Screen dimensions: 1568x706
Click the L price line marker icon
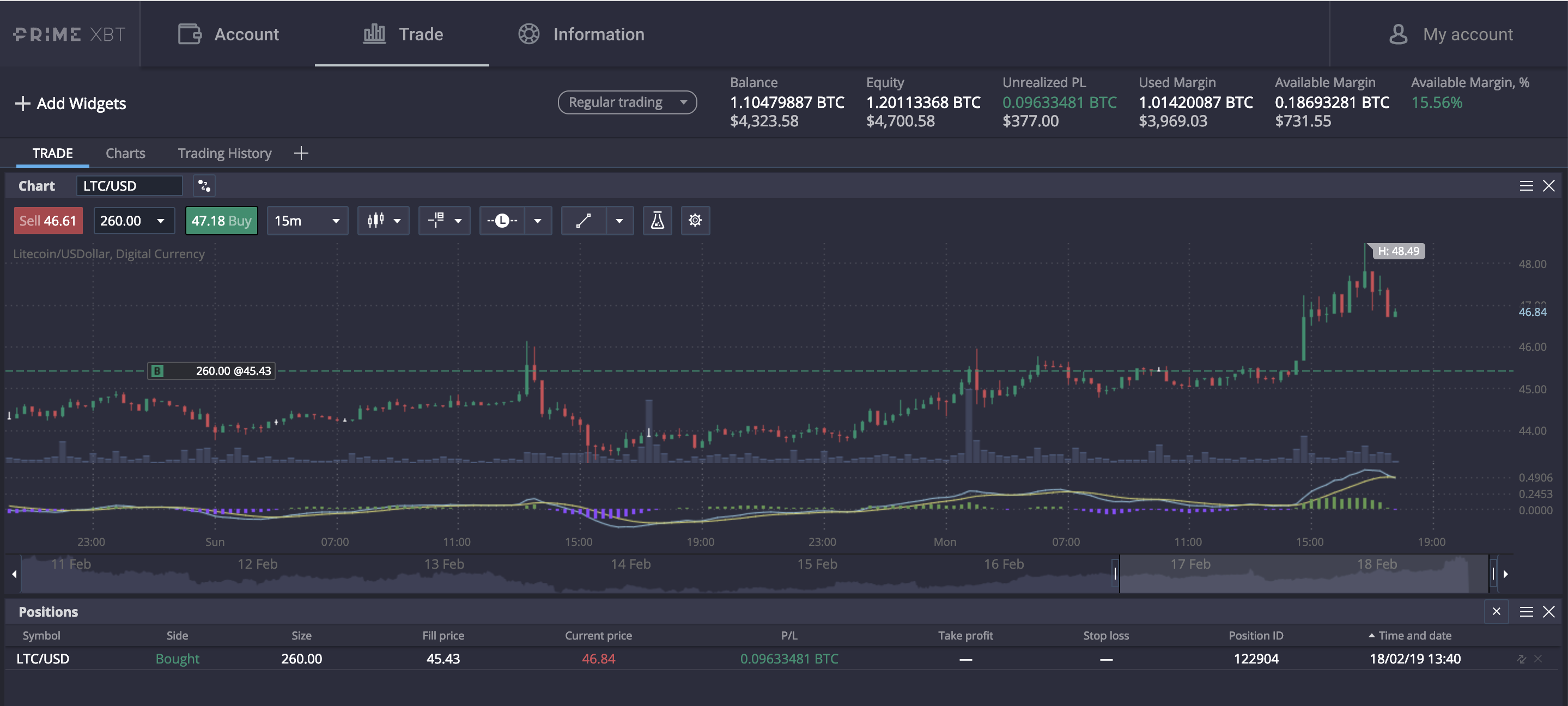pyautogui.click(x=502, y=220)
